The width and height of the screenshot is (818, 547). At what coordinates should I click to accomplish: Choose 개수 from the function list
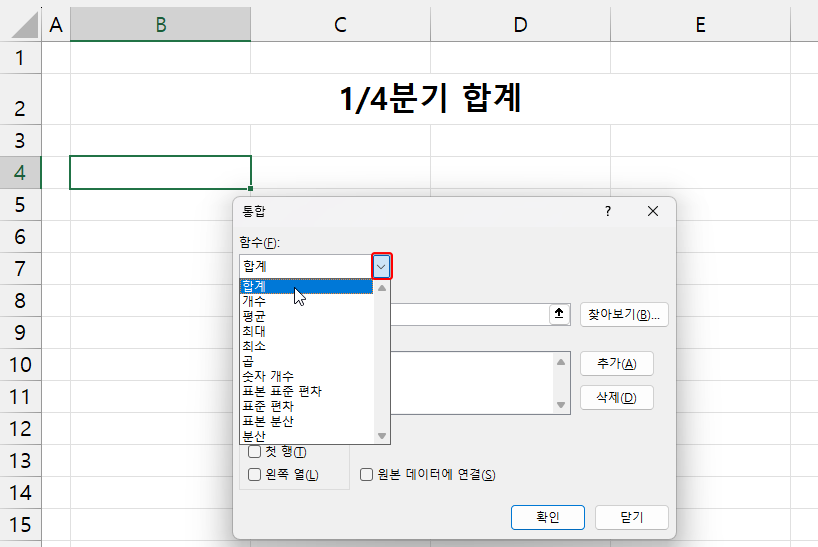[306, 301]
